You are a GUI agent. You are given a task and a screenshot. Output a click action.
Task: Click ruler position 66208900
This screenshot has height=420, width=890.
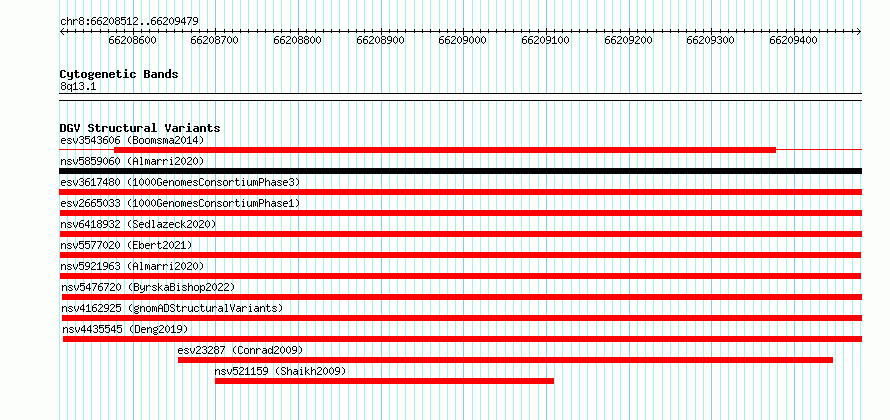pyautogui.click(x=380, y=40)
